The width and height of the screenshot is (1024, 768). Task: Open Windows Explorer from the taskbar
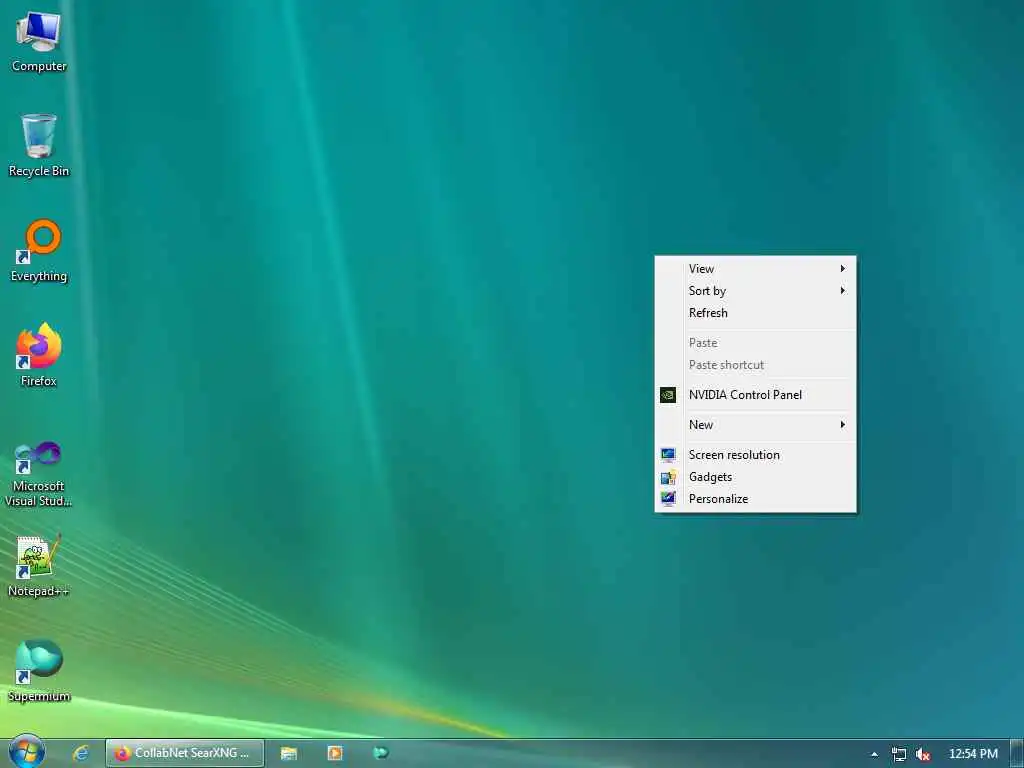pos(289,753)
